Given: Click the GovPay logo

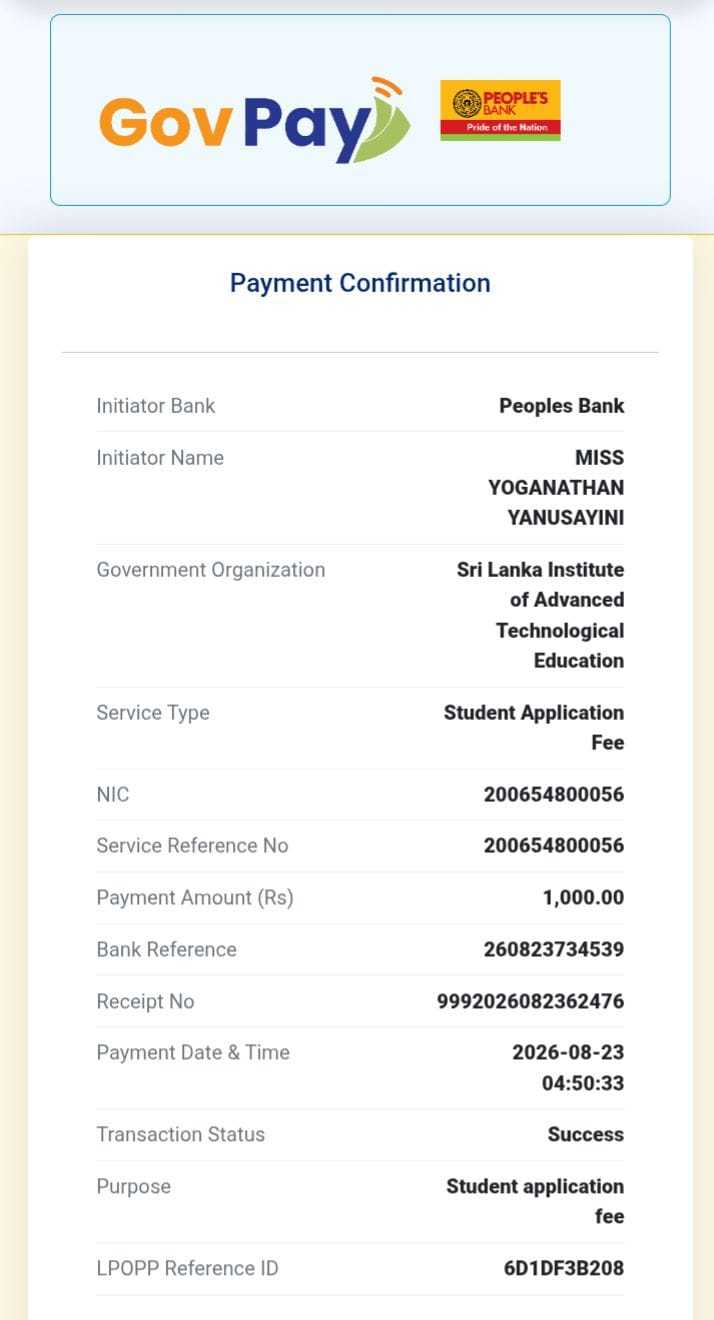Looking at the screenshot, I should [255, 119].
